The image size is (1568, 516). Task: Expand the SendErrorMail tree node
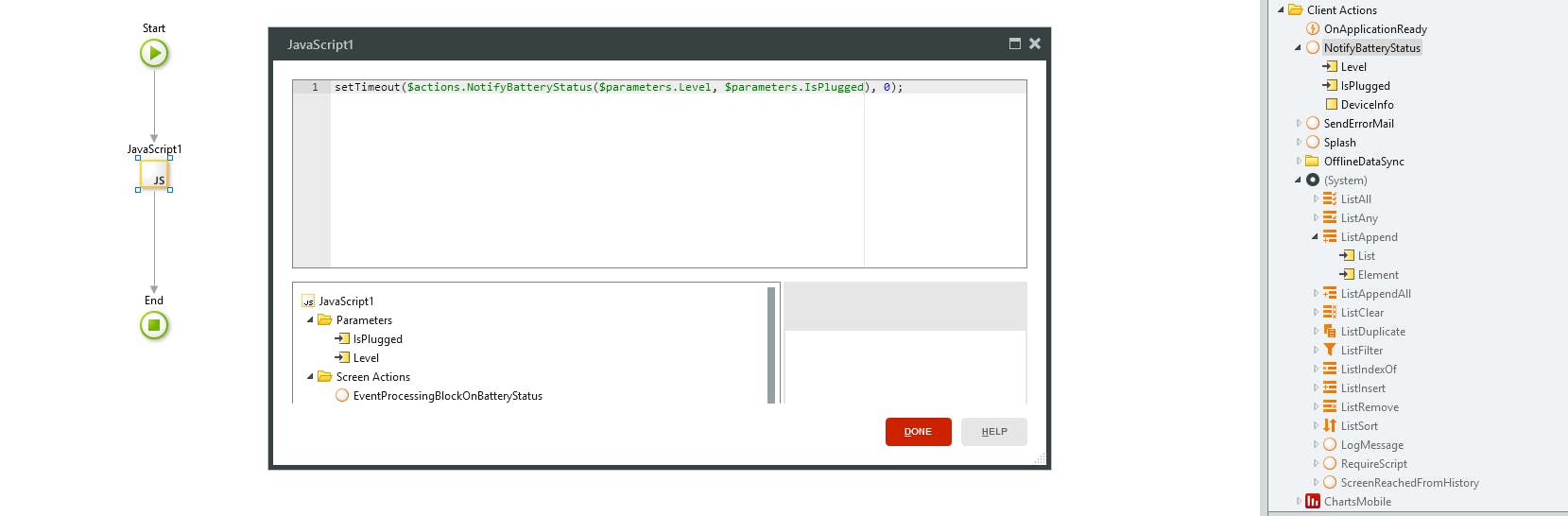[x=1299, y=124]
